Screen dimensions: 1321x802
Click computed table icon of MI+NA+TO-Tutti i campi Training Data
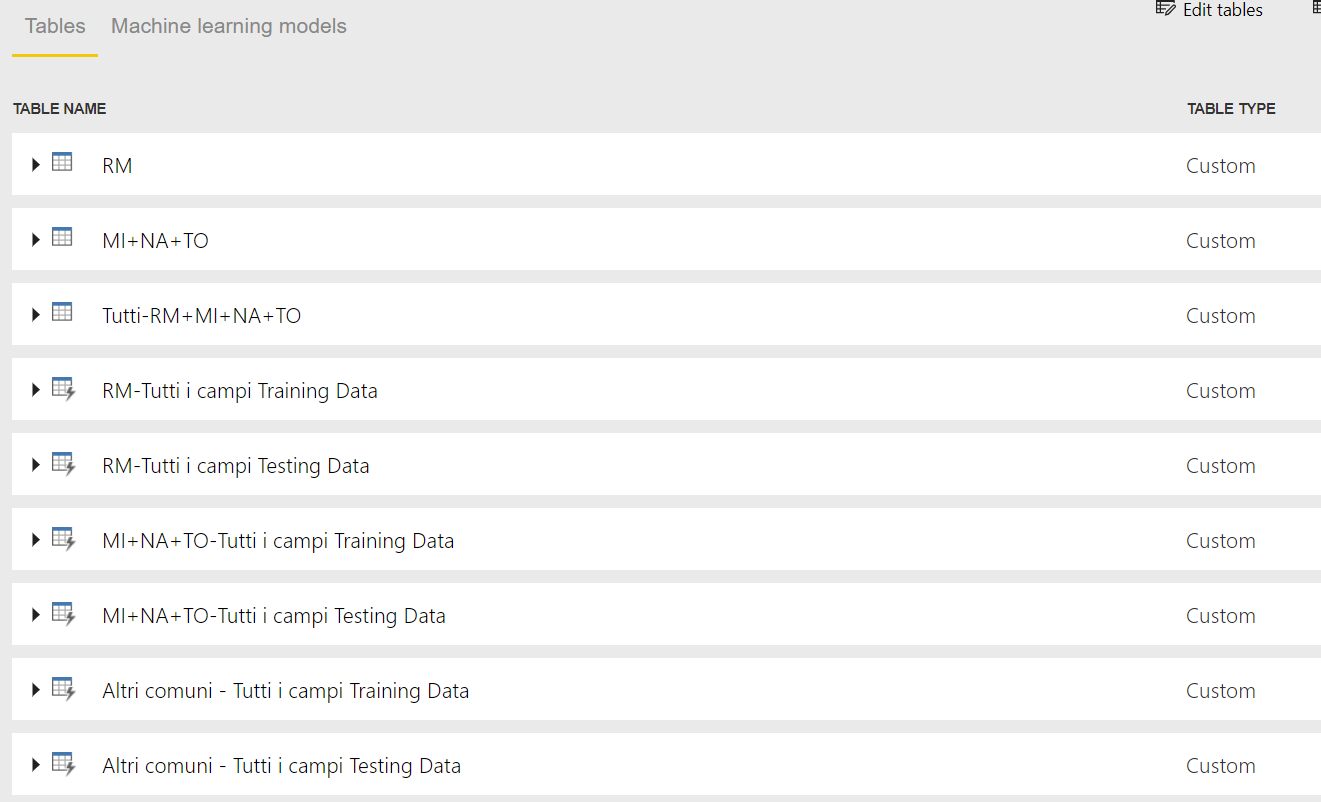tap(64, 539)
